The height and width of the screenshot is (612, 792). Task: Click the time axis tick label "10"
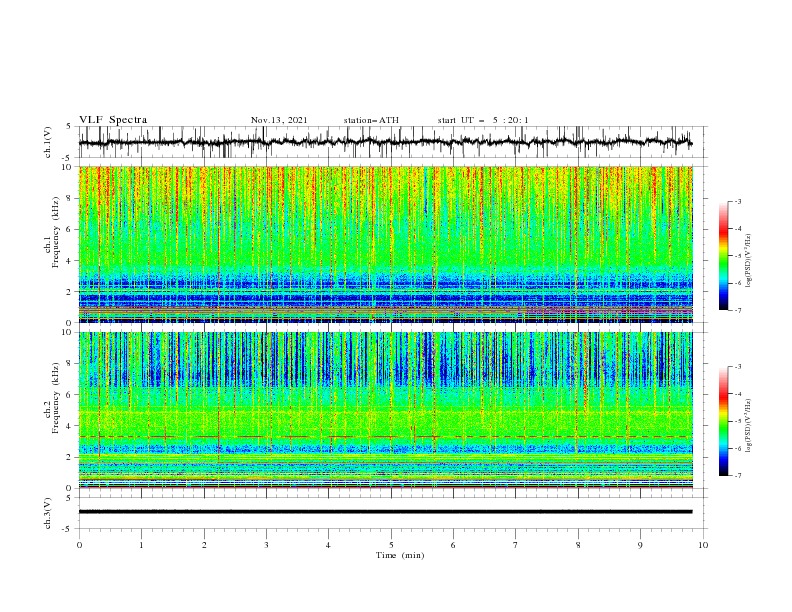point(703,545)
